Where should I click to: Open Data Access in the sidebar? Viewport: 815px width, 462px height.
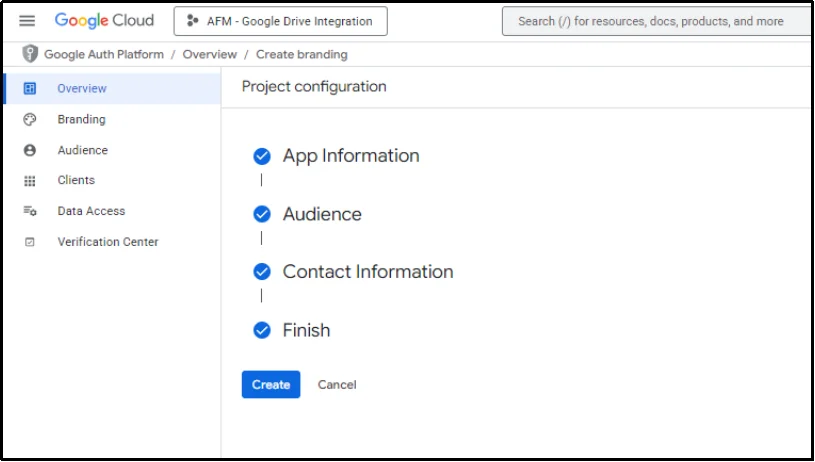click(x=113, y=211)
